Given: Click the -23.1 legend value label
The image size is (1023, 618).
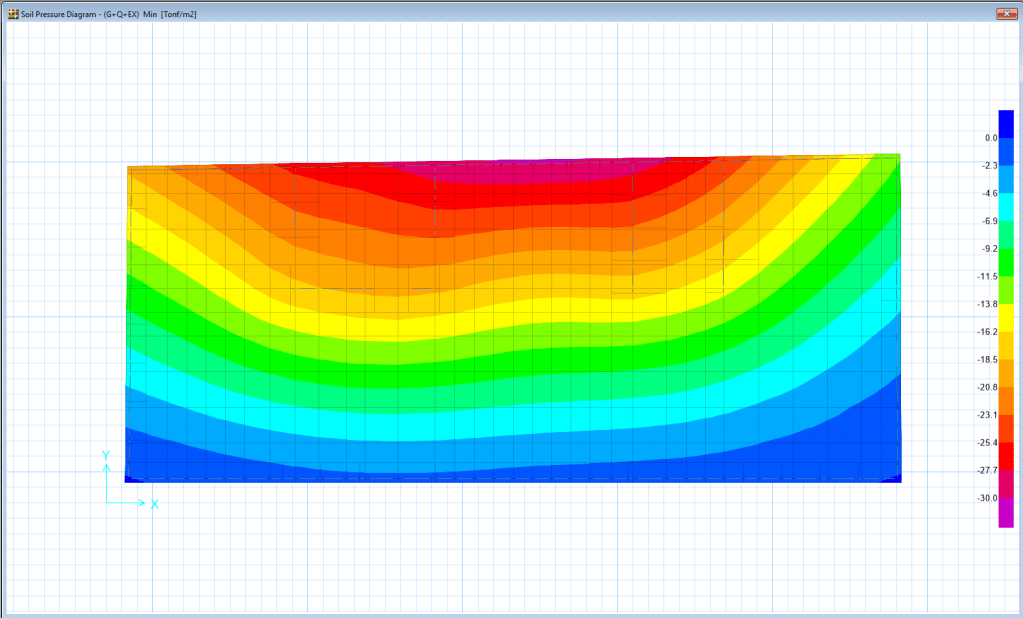Looking at the screenshot, I should (988, 415).
